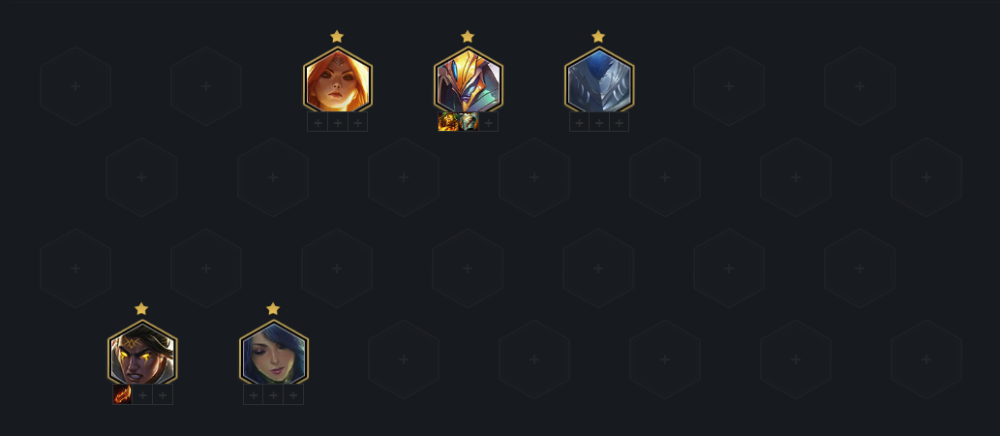Add item to blue-haired woman's last slot

pyautogui.click(x=293, y=395)
